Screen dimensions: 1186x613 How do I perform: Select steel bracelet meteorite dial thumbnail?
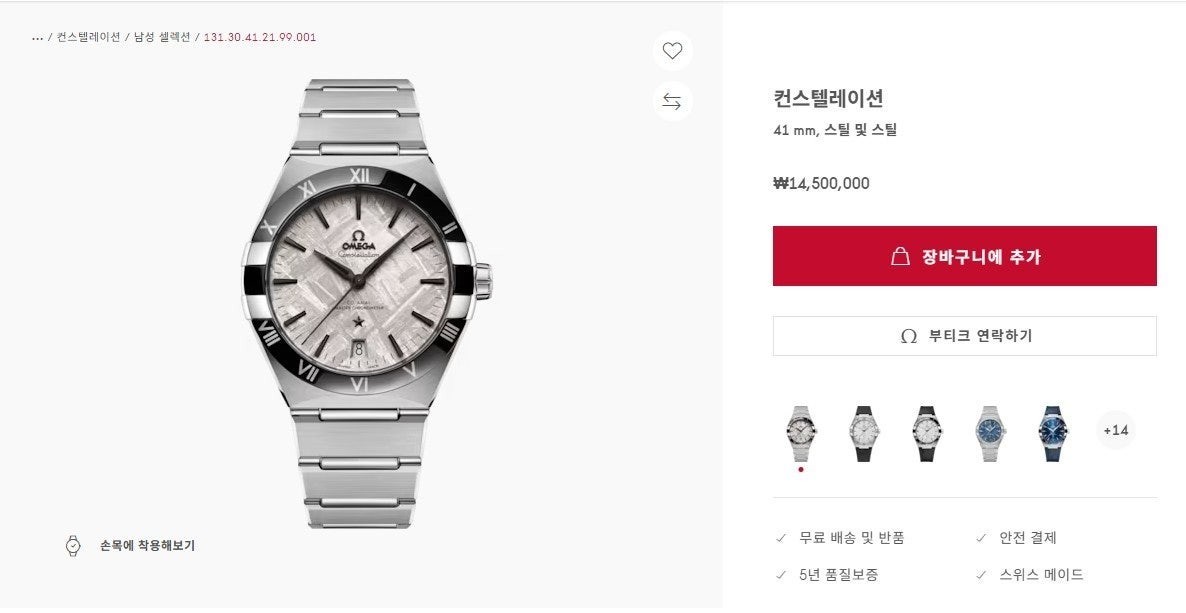pyautogui.click(x=801, y=432)
